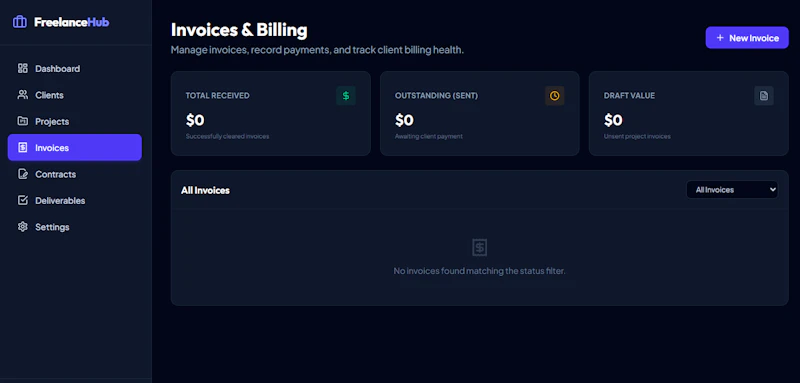Viewport: 800px width, 383px height.
Task: Click 'Unsent project invoices' caption
Action: (637, 137)
